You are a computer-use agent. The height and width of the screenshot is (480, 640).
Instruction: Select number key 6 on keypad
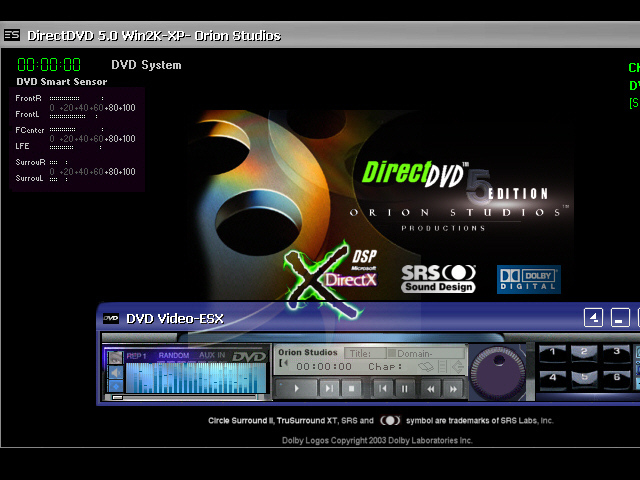(617, 378)
